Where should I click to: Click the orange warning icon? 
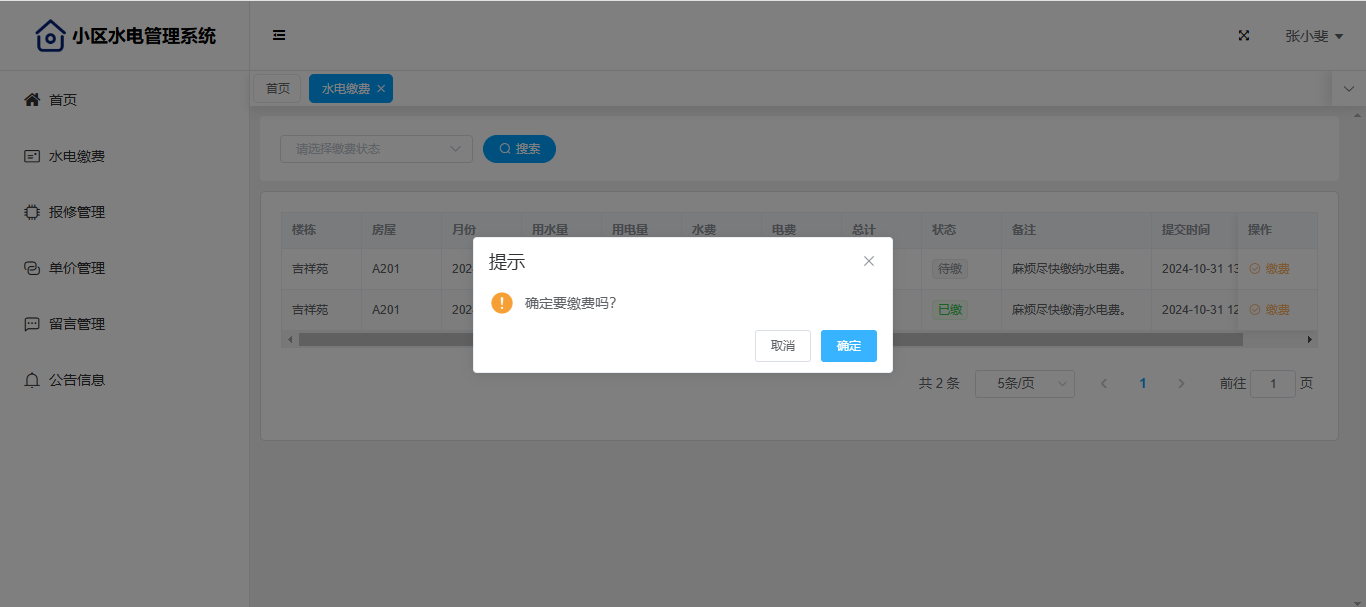point(502,303)
